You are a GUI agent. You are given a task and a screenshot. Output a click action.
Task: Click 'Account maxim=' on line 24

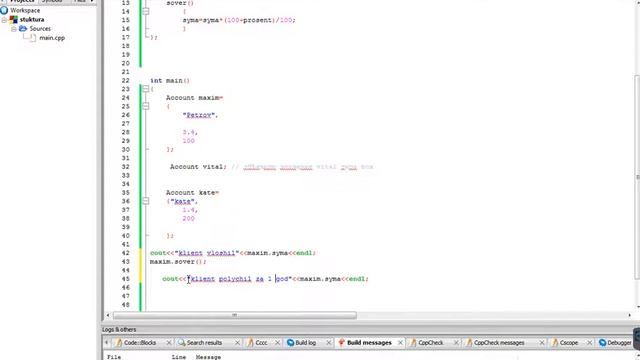(x=195, y=98)
